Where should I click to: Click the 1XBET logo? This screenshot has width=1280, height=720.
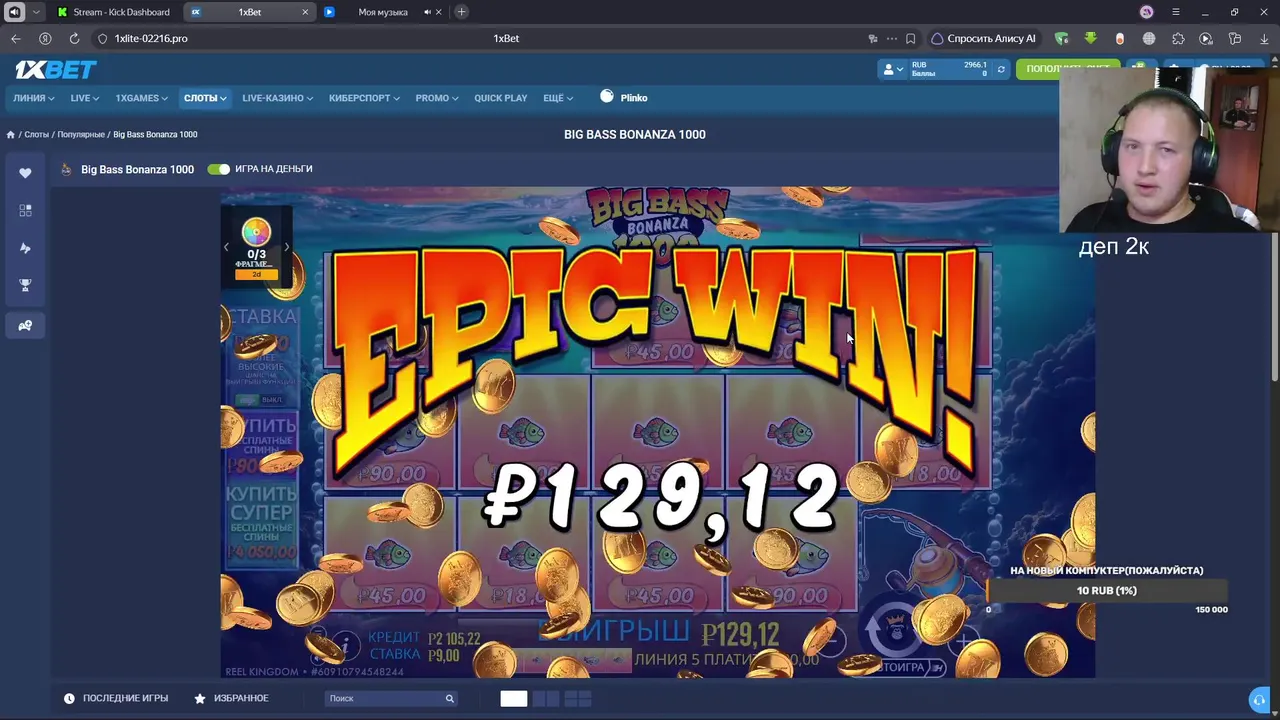[x=55, y=69]
